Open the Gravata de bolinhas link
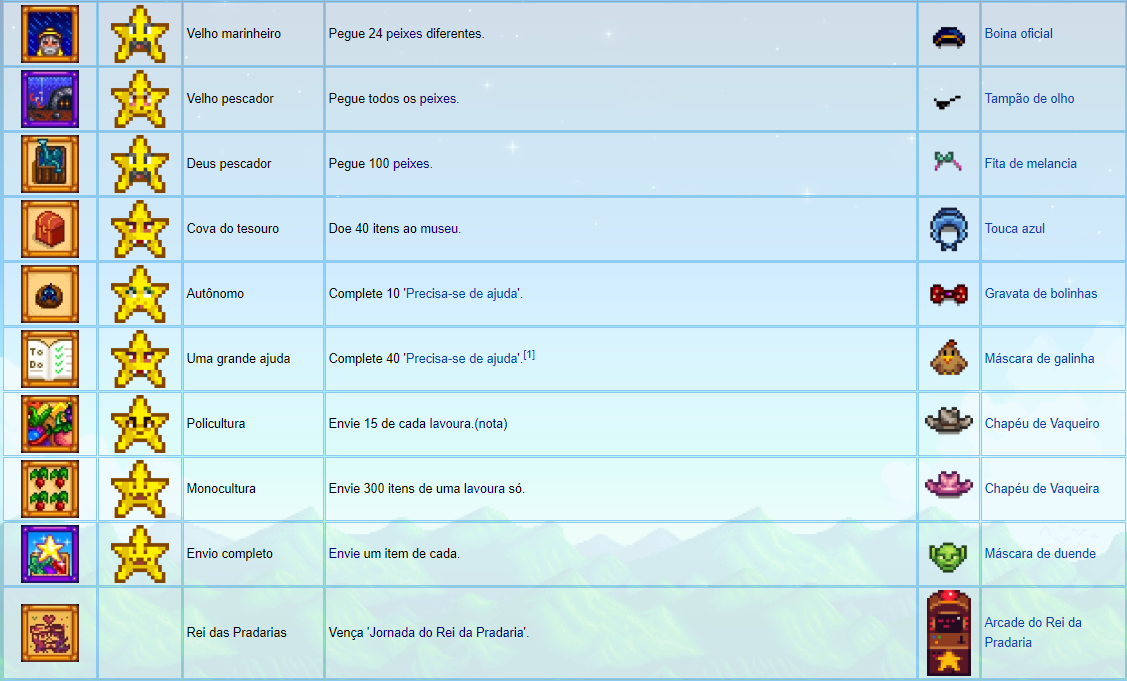Viewport: 1127px width, 681px height. coord(1041,293)
